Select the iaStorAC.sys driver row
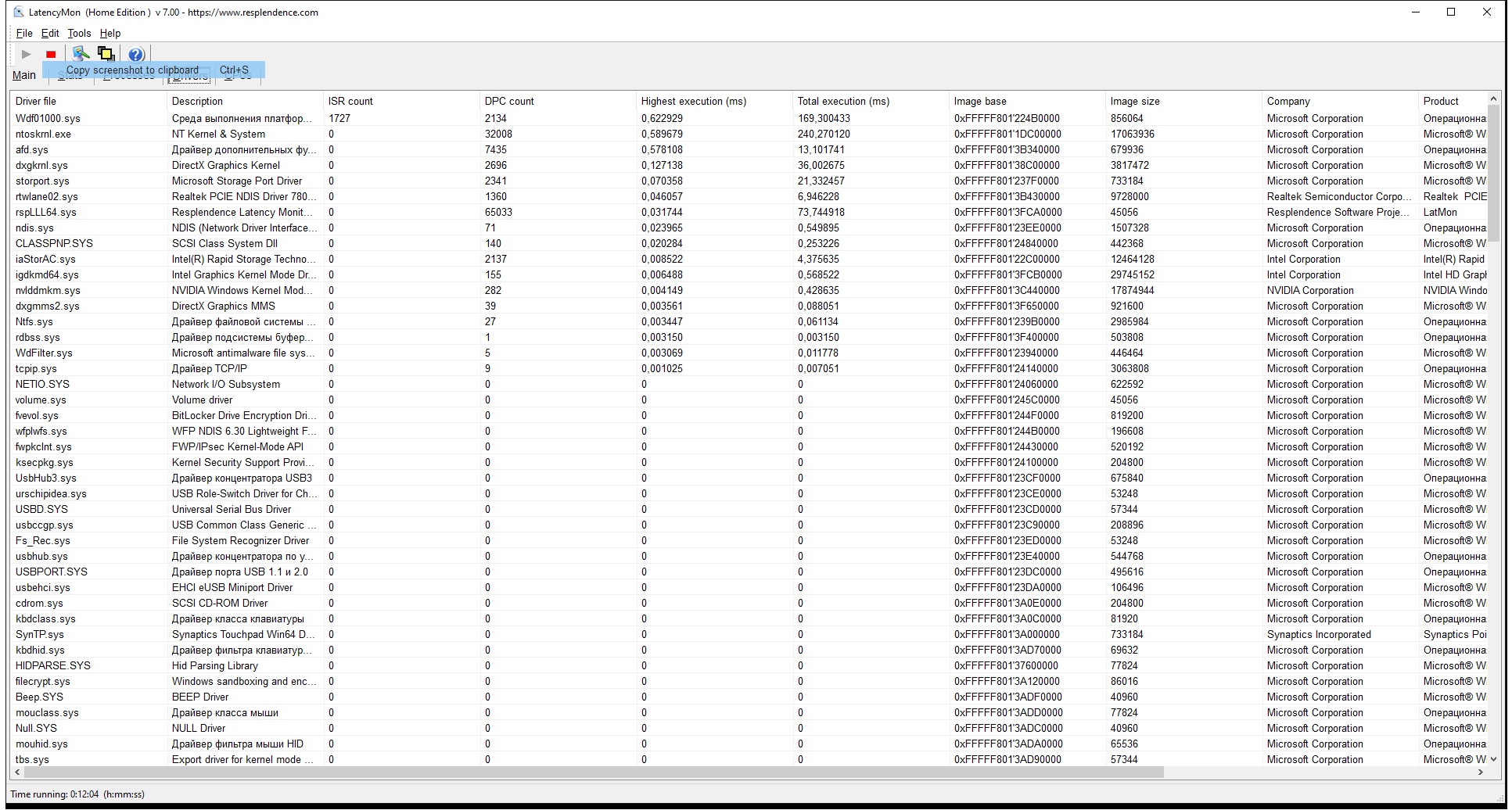Screen dimensions: 1512x810 click(749, 259)
